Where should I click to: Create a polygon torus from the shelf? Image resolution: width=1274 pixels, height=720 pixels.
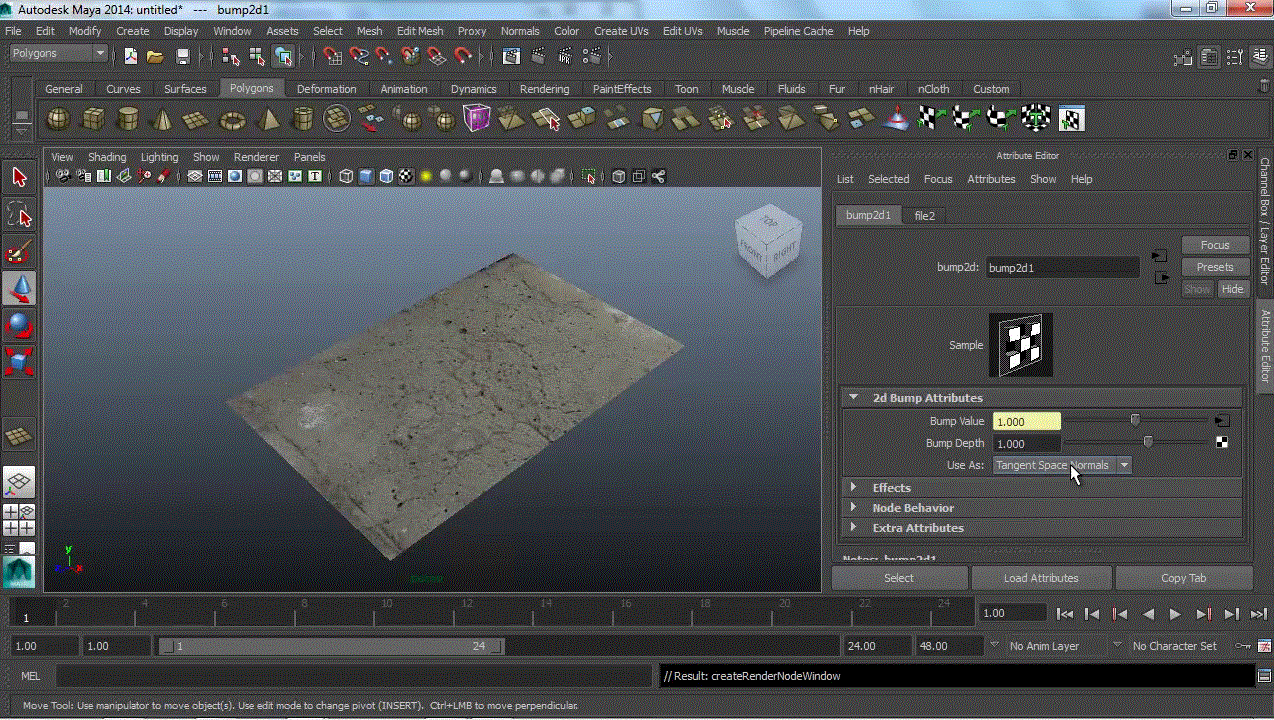click(x=232, y=119)
